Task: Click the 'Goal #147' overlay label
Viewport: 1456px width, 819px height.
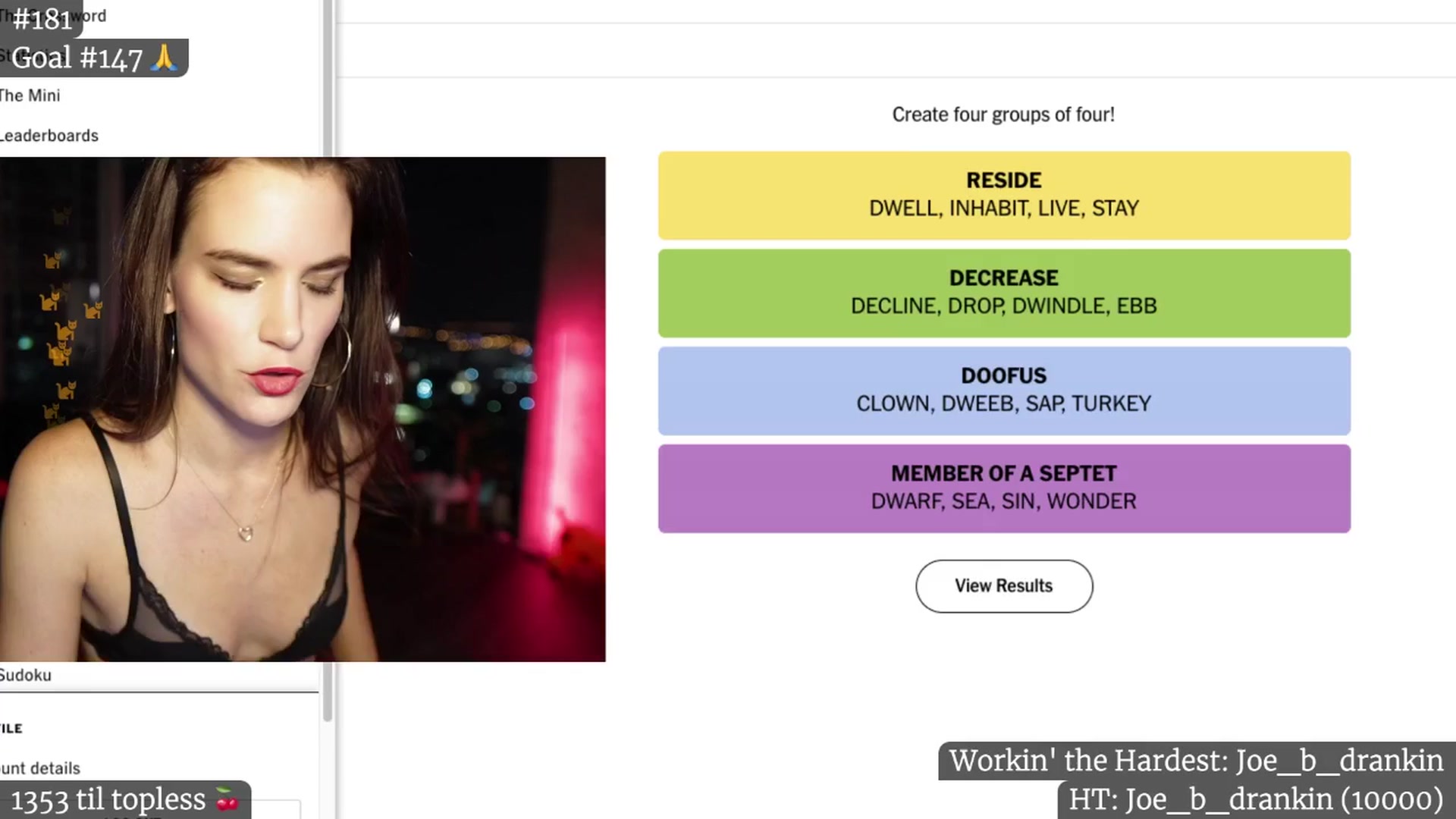Action: 94,58
